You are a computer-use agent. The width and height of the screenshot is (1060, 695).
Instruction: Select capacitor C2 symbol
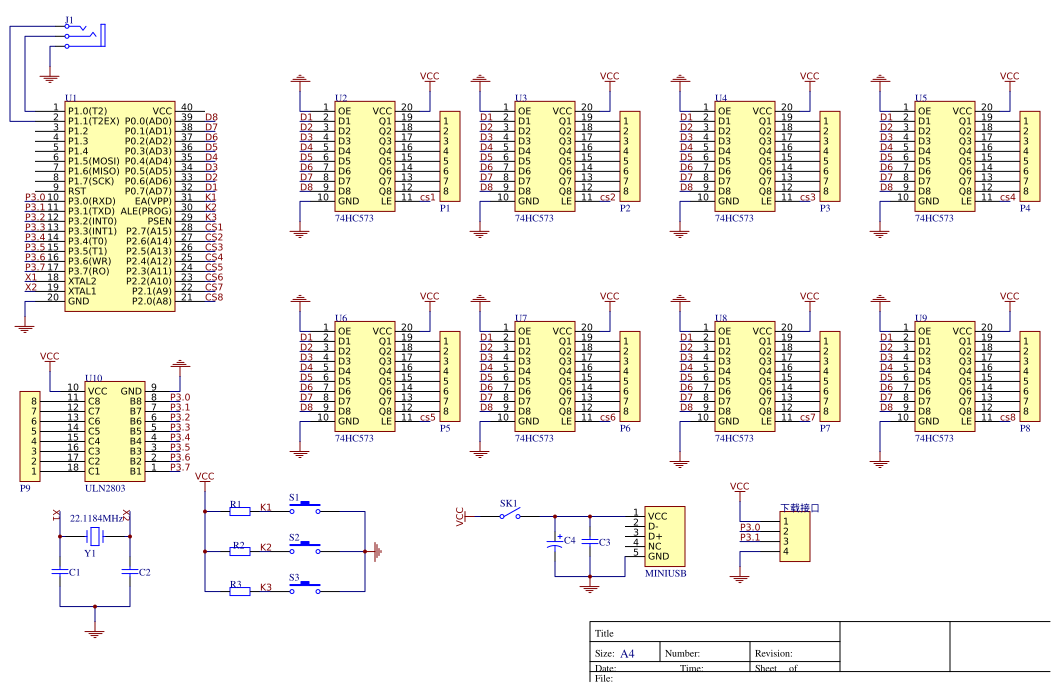(x=130, y=572)
